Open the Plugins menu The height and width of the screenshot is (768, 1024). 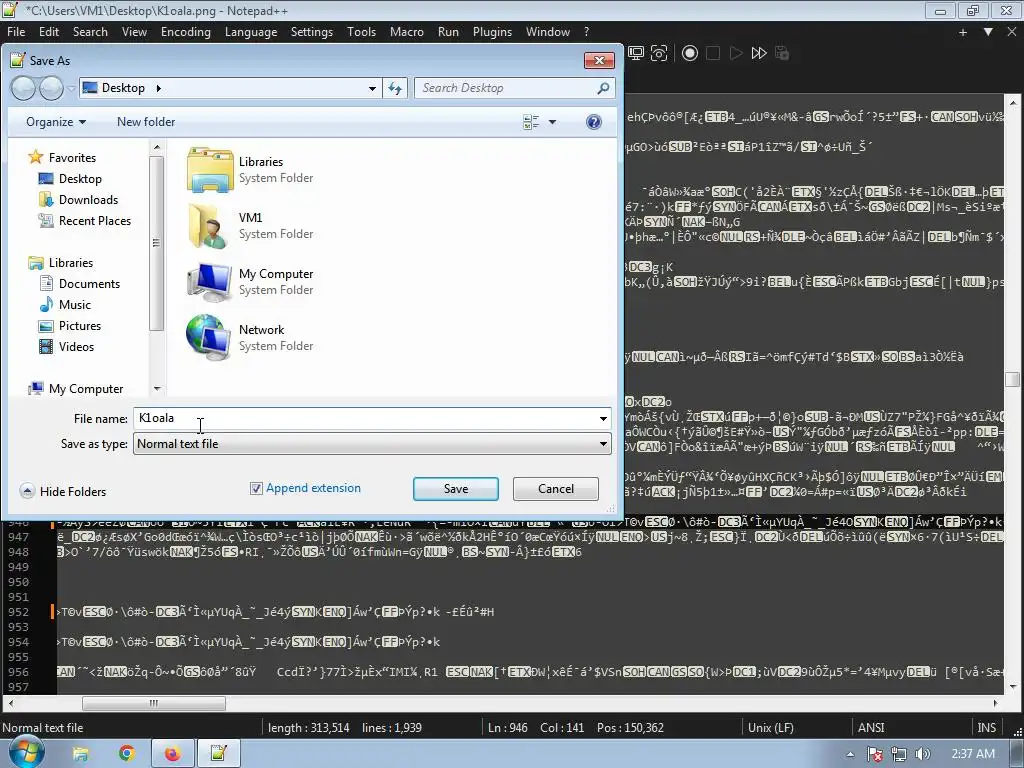(x=492, y=32)
